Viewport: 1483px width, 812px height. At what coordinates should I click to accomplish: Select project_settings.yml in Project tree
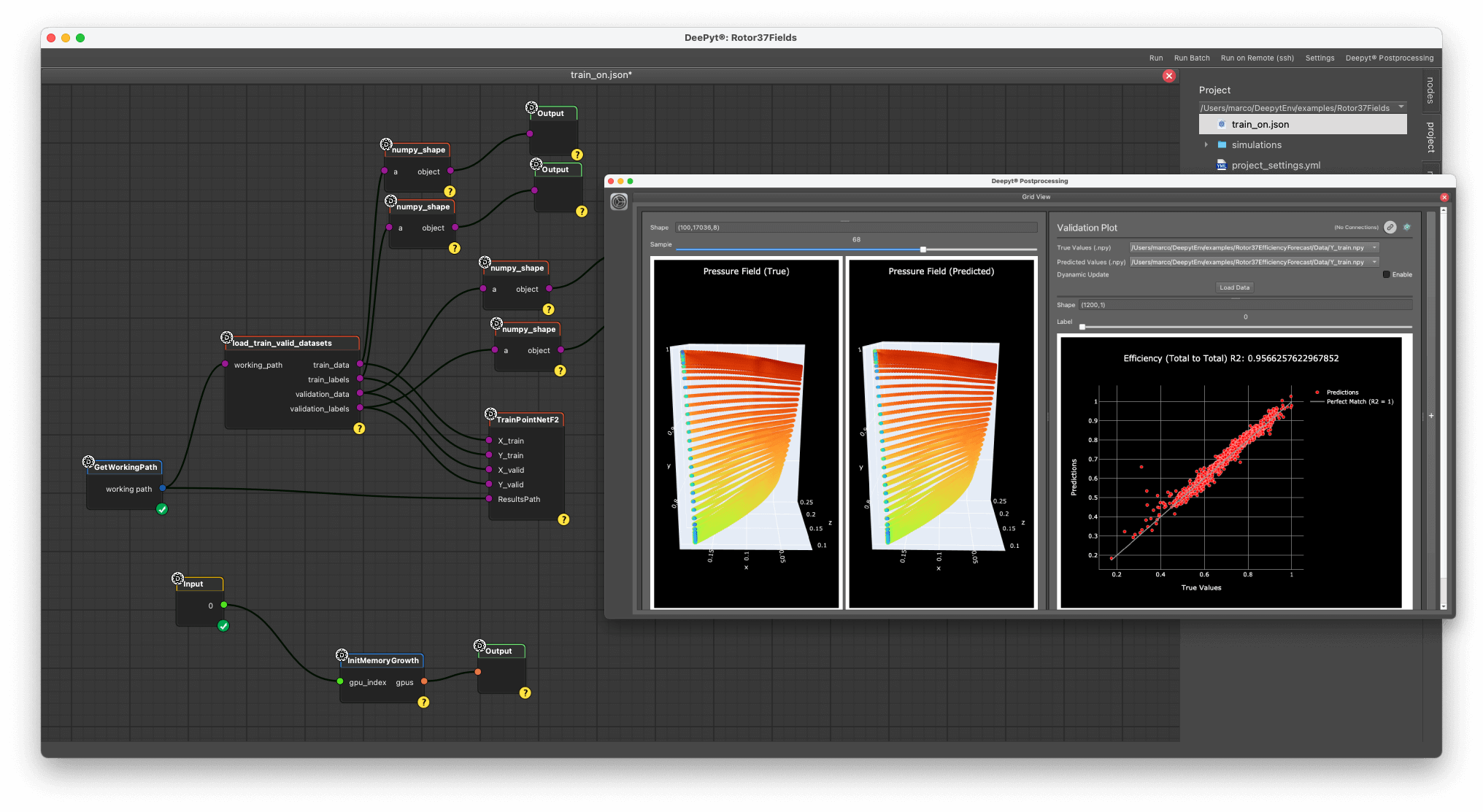1303,166
